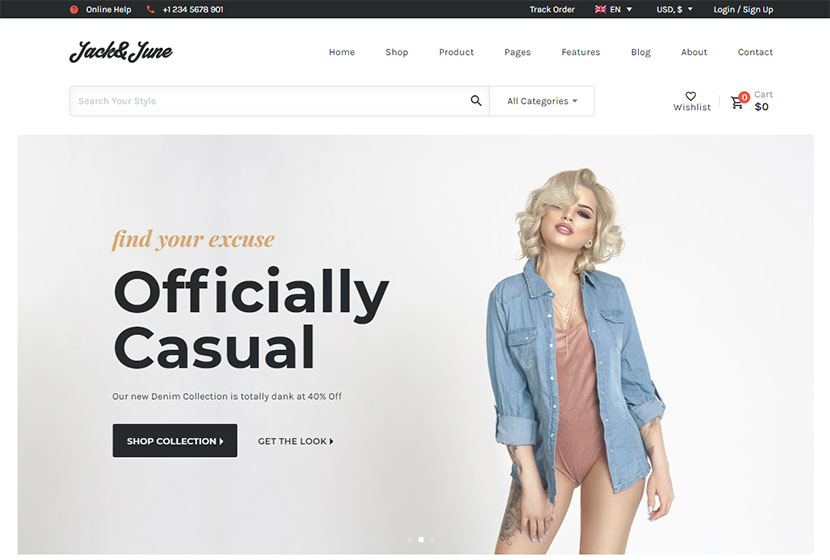Open the shopping cart icon
830x560 pixels.
coord(736,103)
